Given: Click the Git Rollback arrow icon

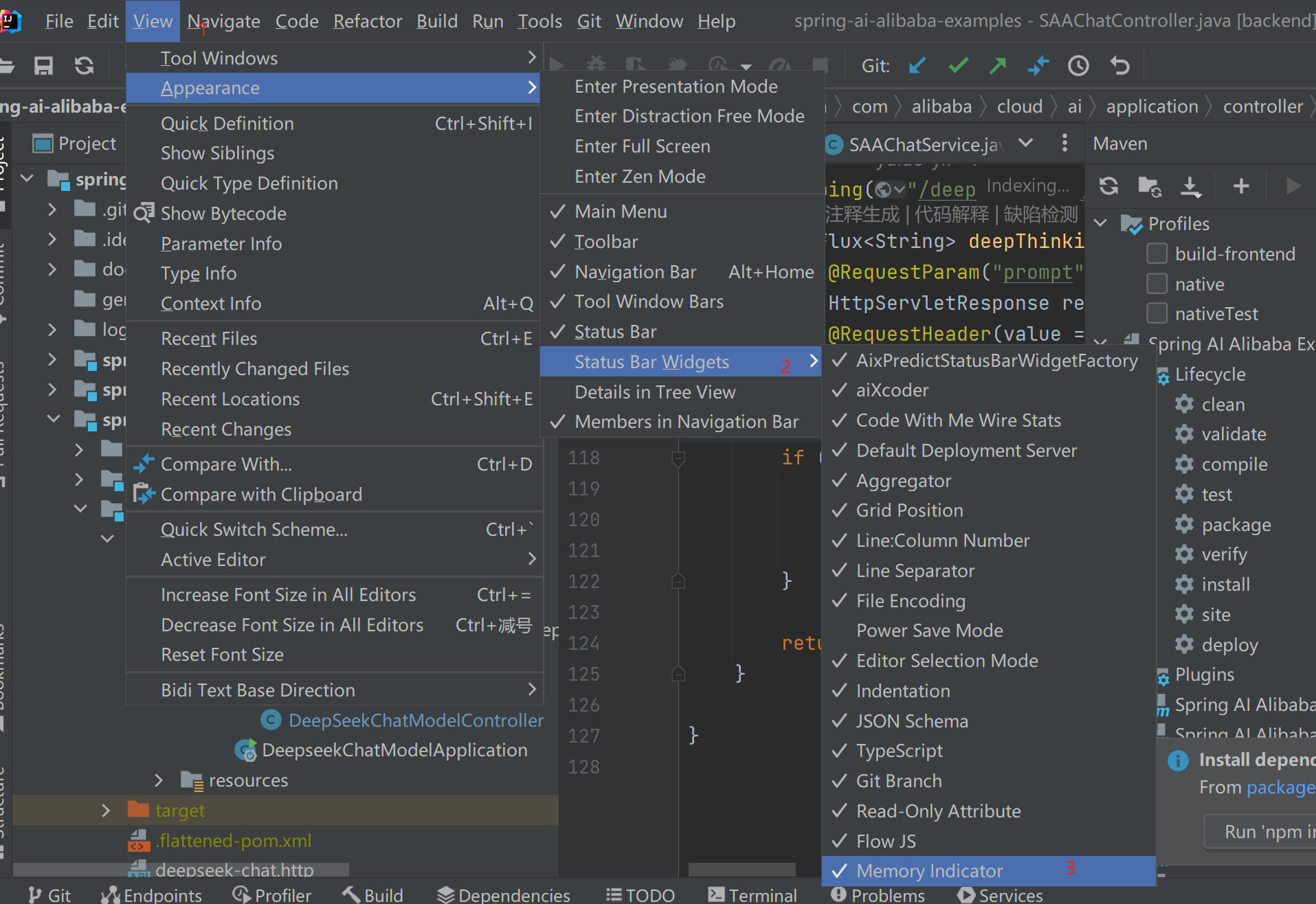Looking at the screenshot, I should click(1120, 66).
